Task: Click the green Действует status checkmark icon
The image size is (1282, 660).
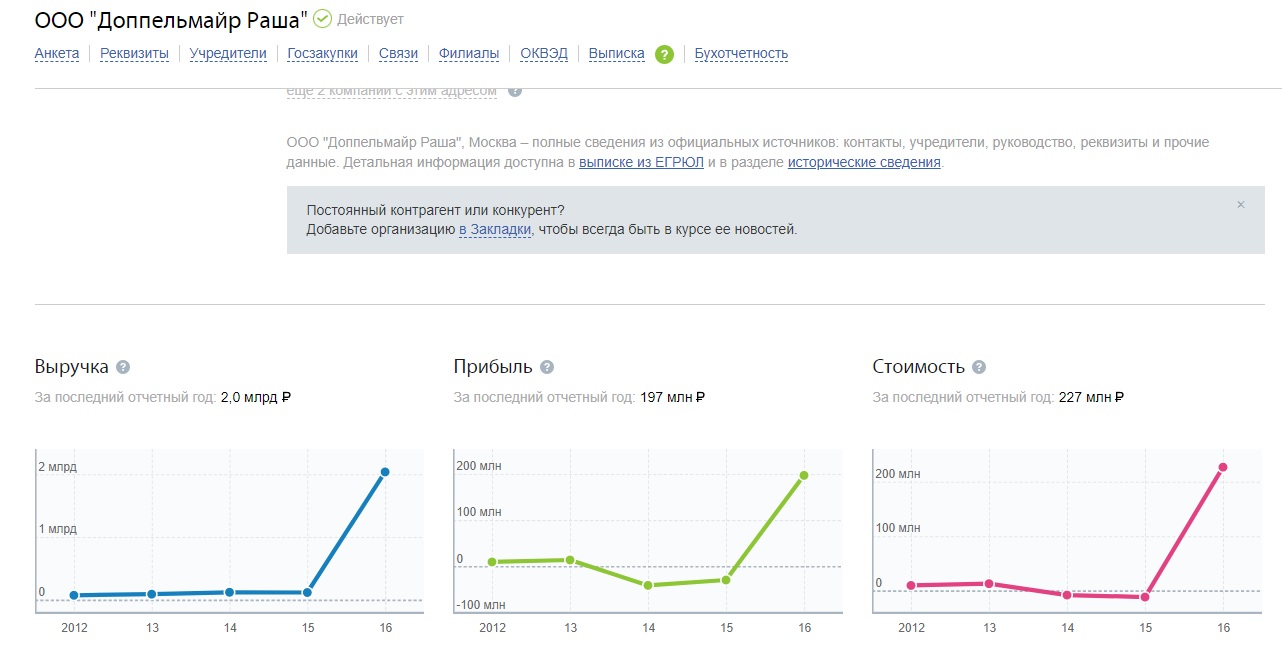Action: coord(322,19)
